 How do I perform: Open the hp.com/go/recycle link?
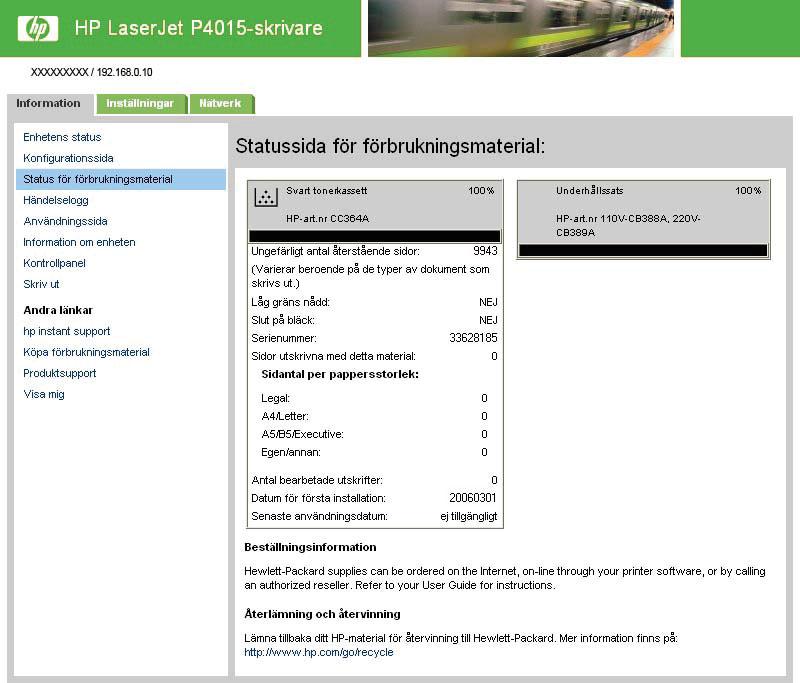coord(319,652)
